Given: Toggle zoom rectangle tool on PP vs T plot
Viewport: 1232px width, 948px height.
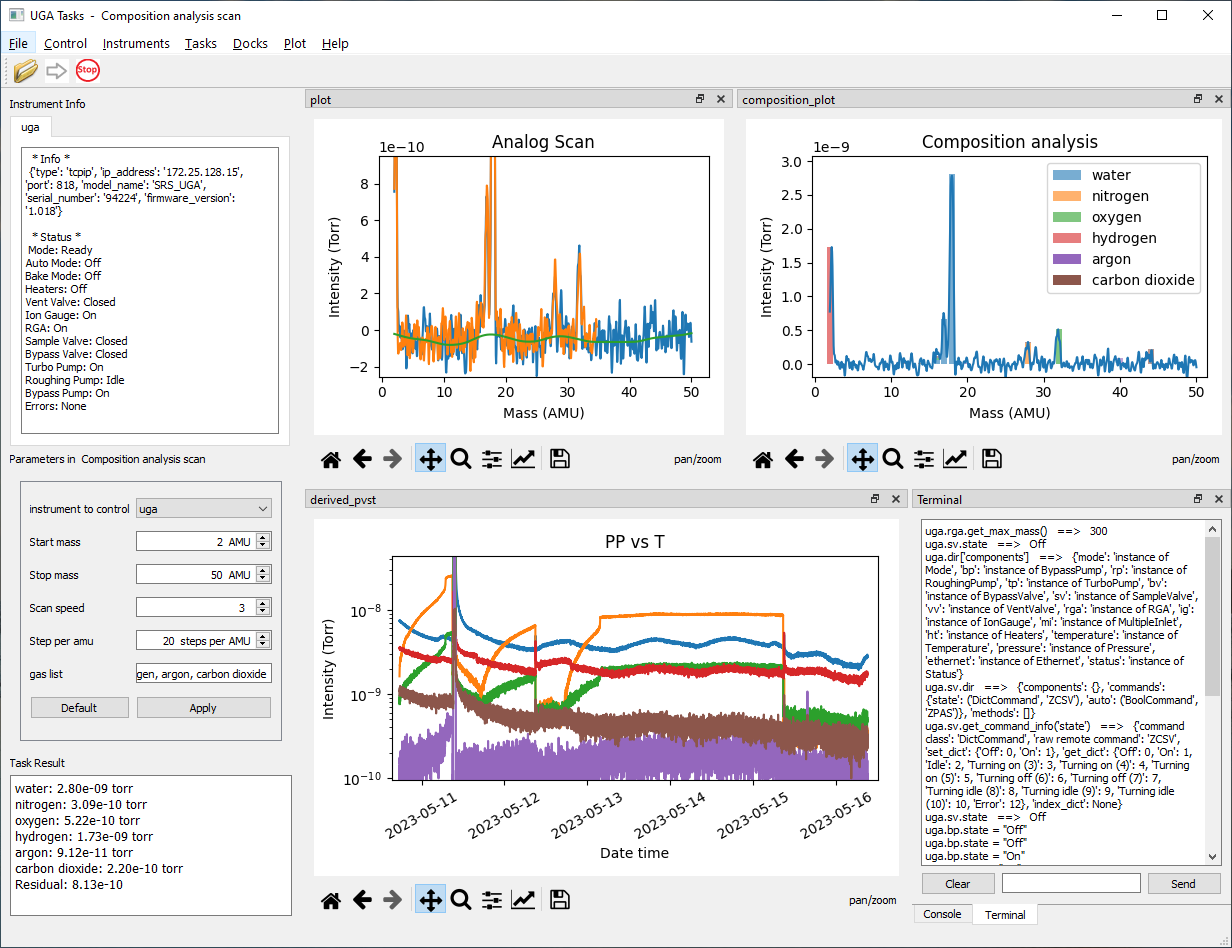Looking at the screenshot, I should [461, 899].
